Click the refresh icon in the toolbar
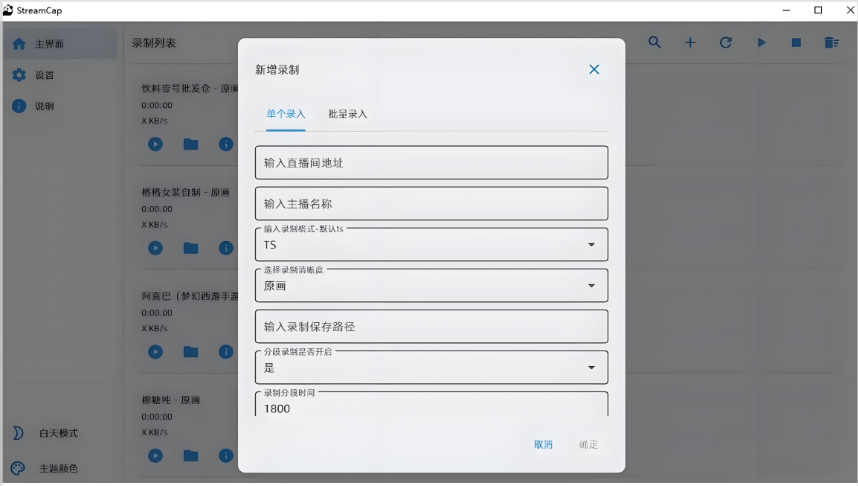The height and width of the screenshot is (486, 858). [726, 42]
